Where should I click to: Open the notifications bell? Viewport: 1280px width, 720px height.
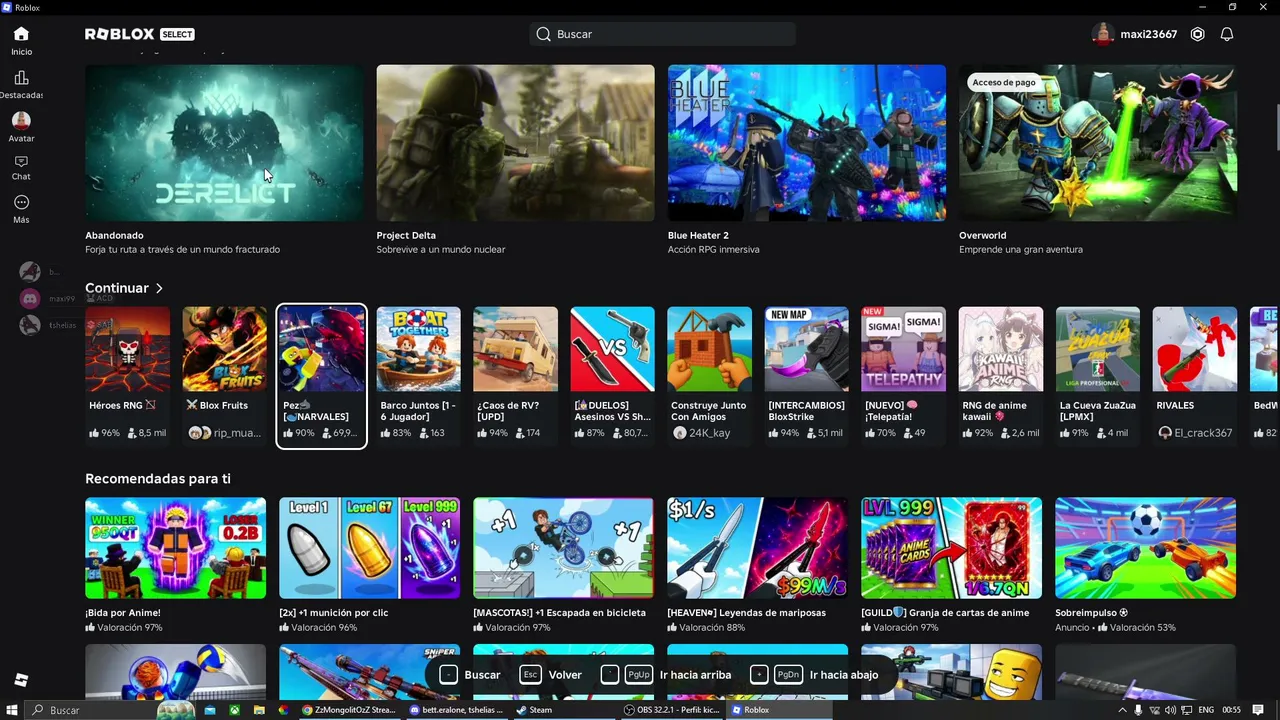1227,34
